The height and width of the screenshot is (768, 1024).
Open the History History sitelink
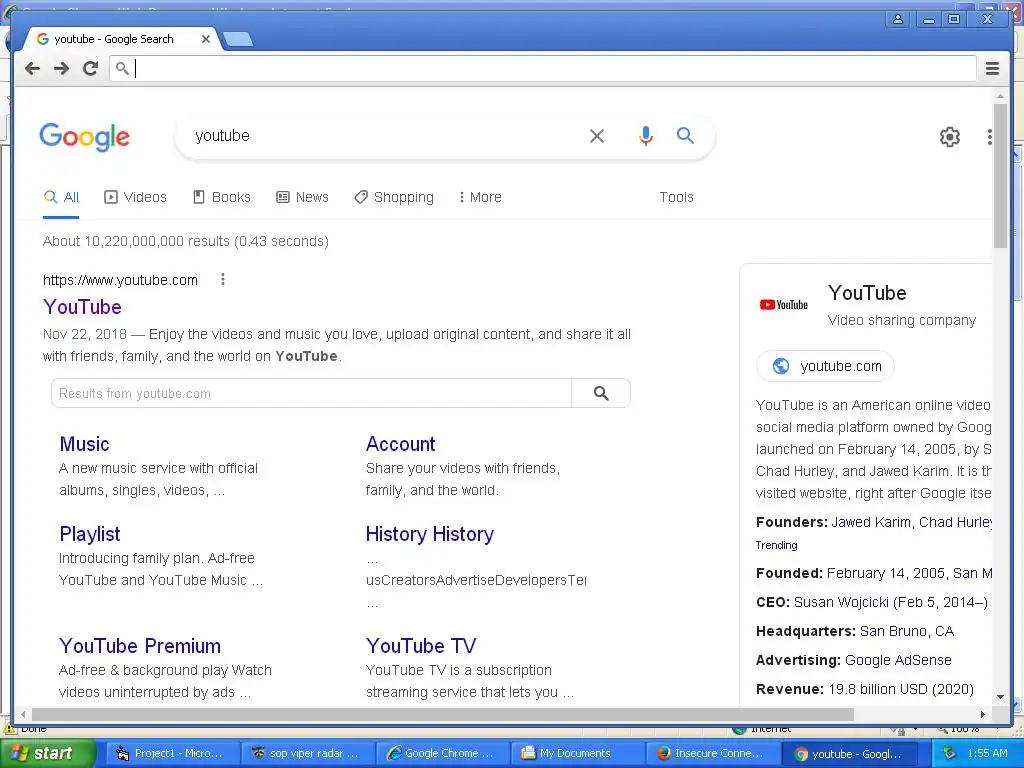click(x=430, y=534)
